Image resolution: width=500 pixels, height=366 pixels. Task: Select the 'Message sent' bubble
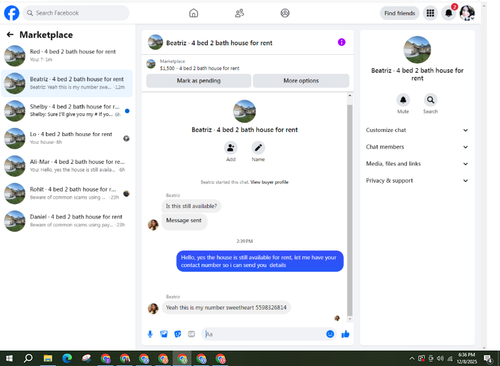click(x=184, y=221)
